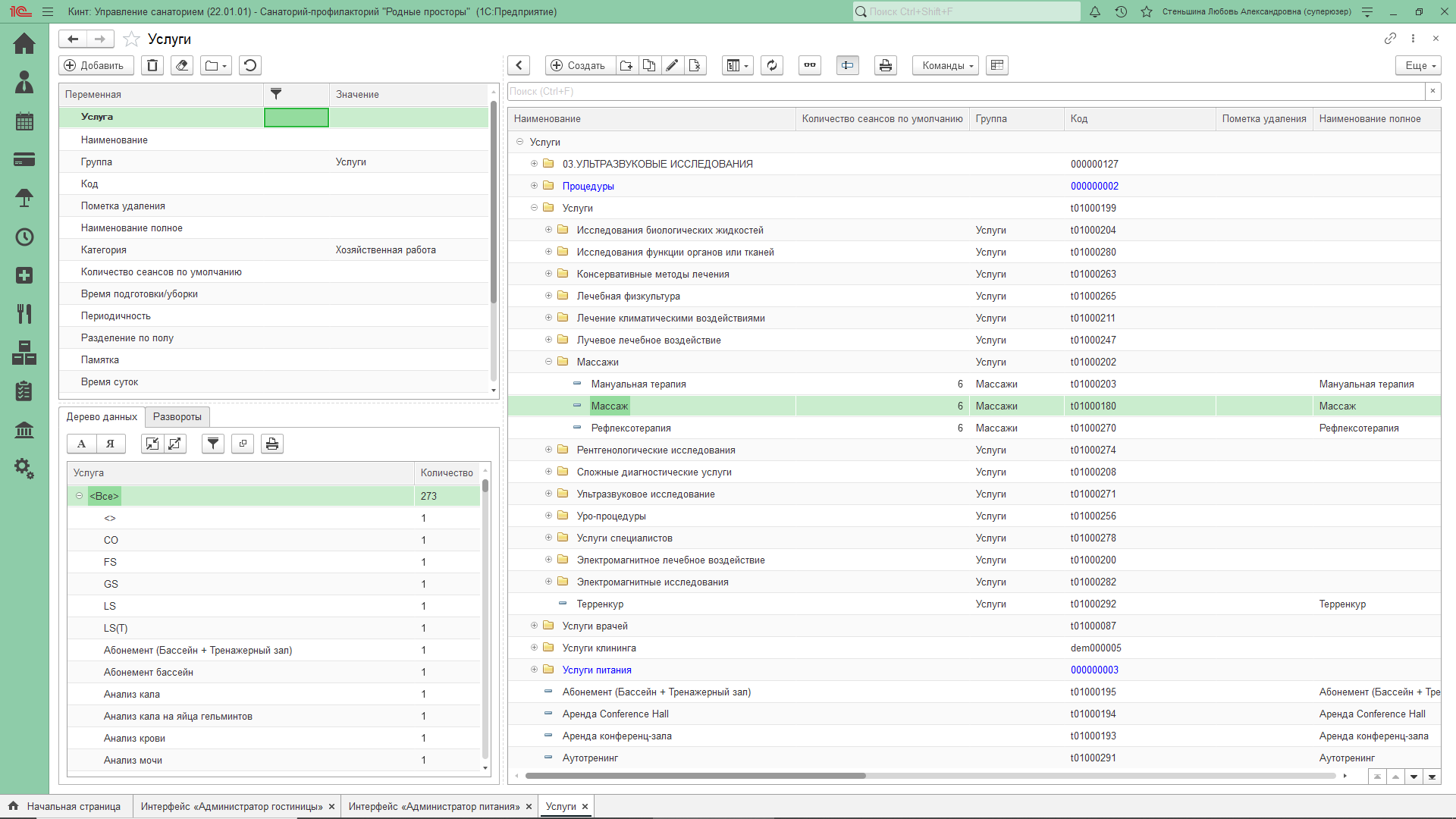Switch to Интерфейс «Администратор гостиницы» tab
1456x819 pixels.
(x=231, y=806)
